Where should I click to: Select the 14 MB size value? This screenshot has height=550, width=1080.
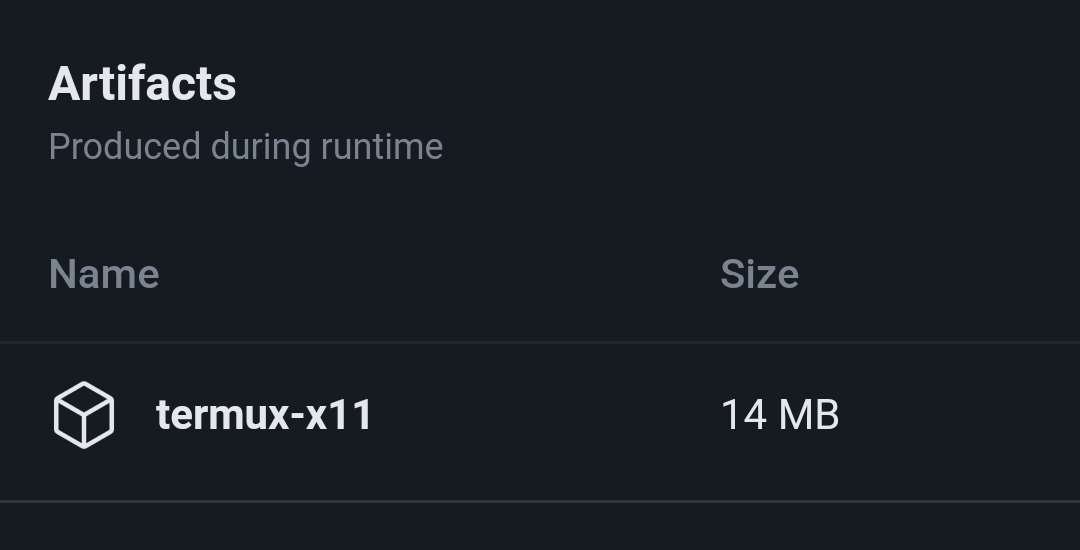[x=780, y=415]
